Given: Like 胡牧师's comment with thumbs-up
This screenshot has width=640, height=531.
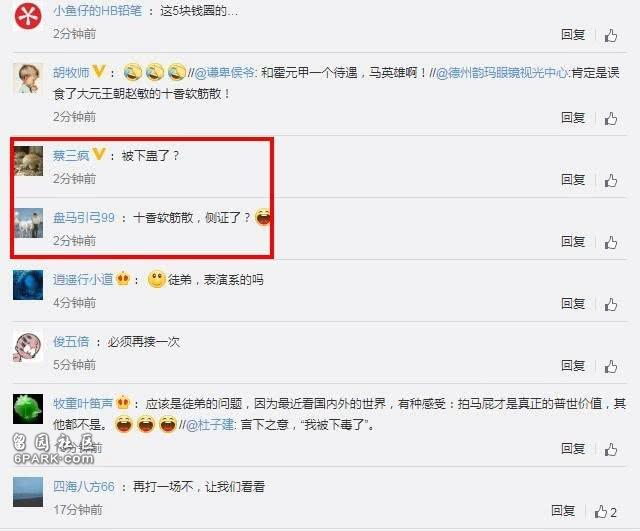Looking at the screenshot, I should (611, 118).
